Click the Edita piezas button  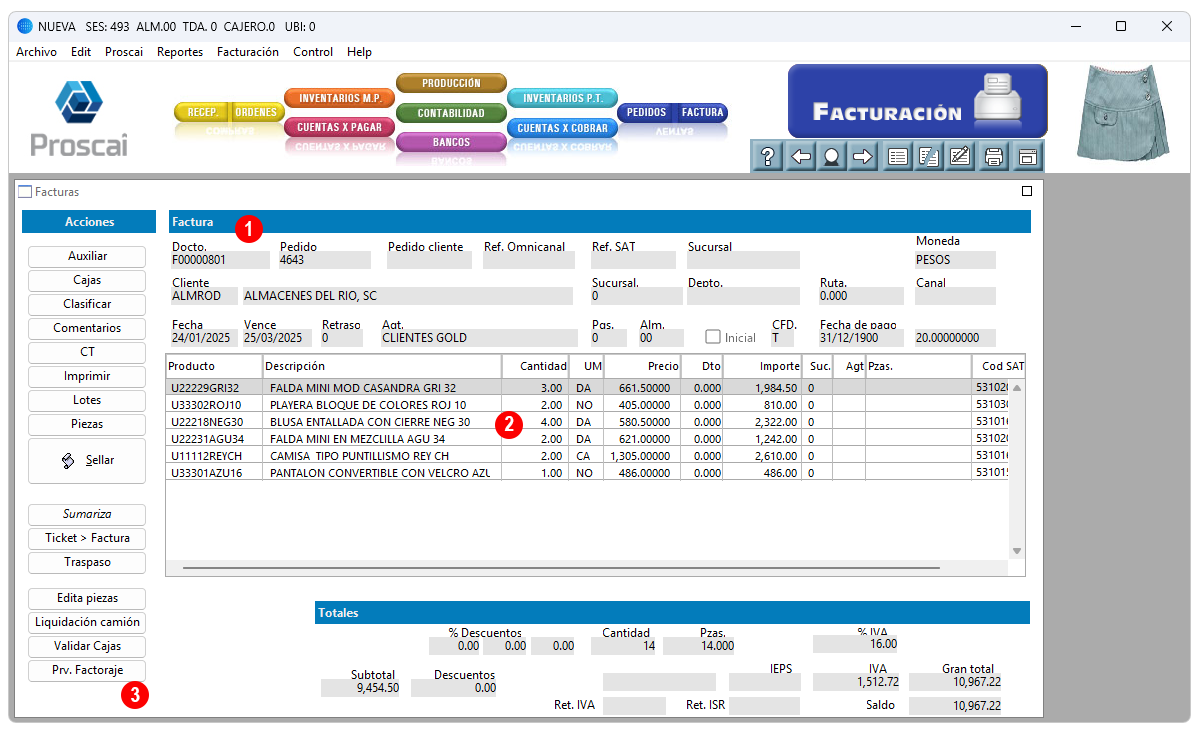pyautogui.click(x=88, y=598)
